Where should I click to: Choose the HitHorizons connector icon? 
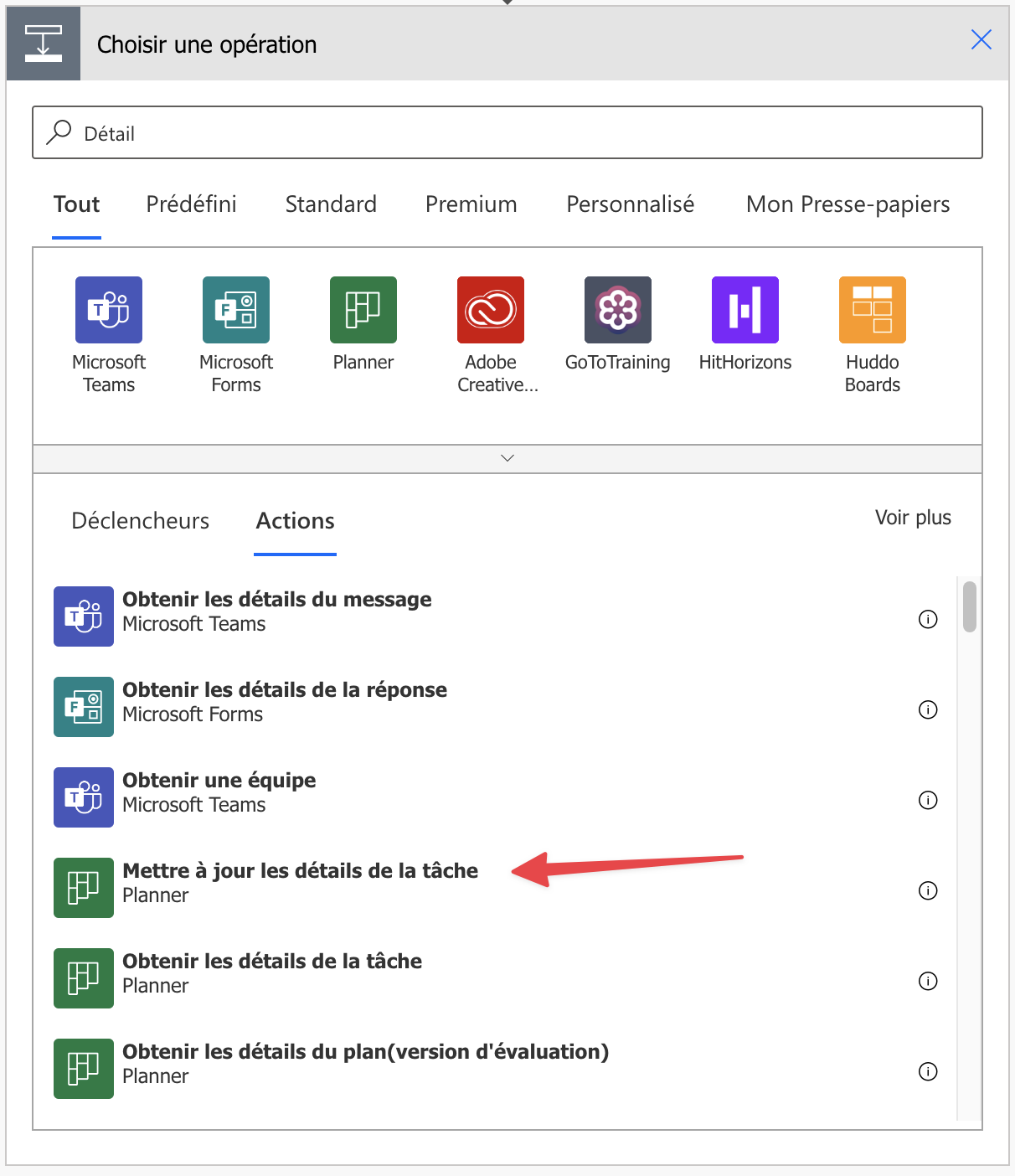point(745,310)
